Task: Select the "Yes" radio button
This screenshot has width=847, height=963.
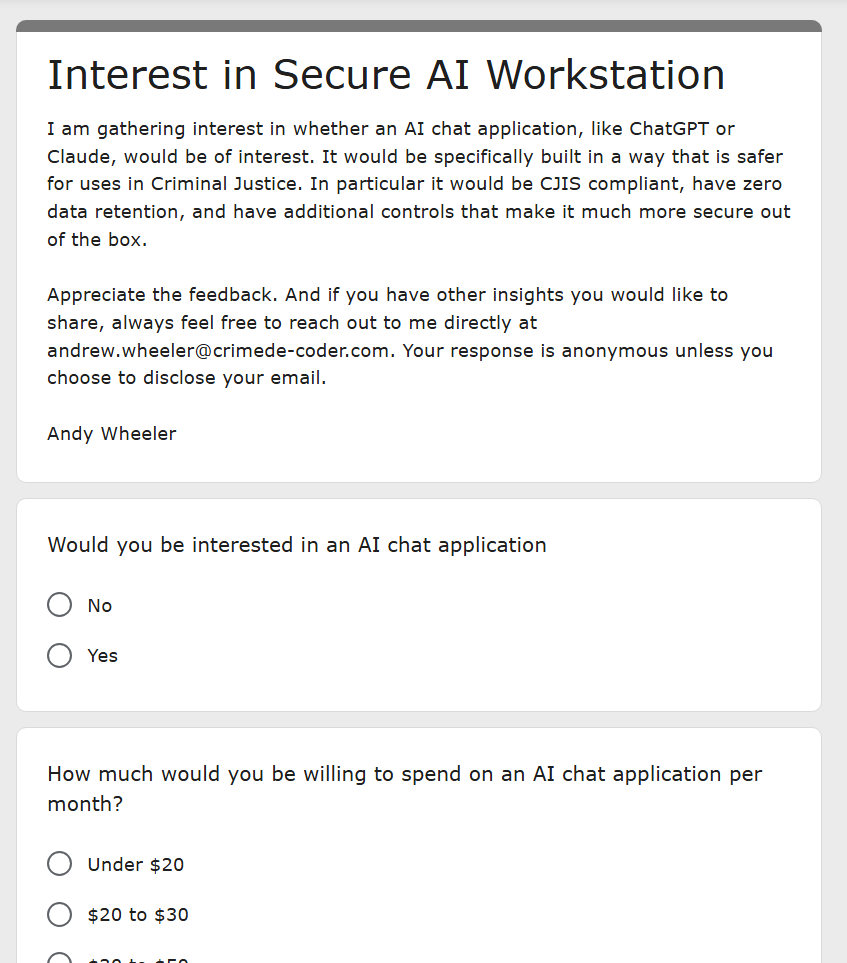Action: (x=60, y=655)
